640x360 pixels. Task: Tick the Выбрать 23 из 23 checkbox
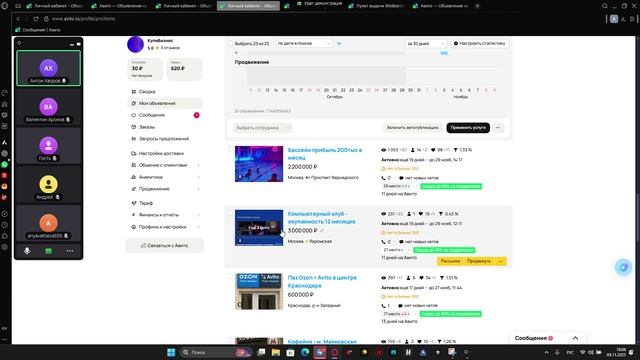pyautogui.click(x=231, y=43)
